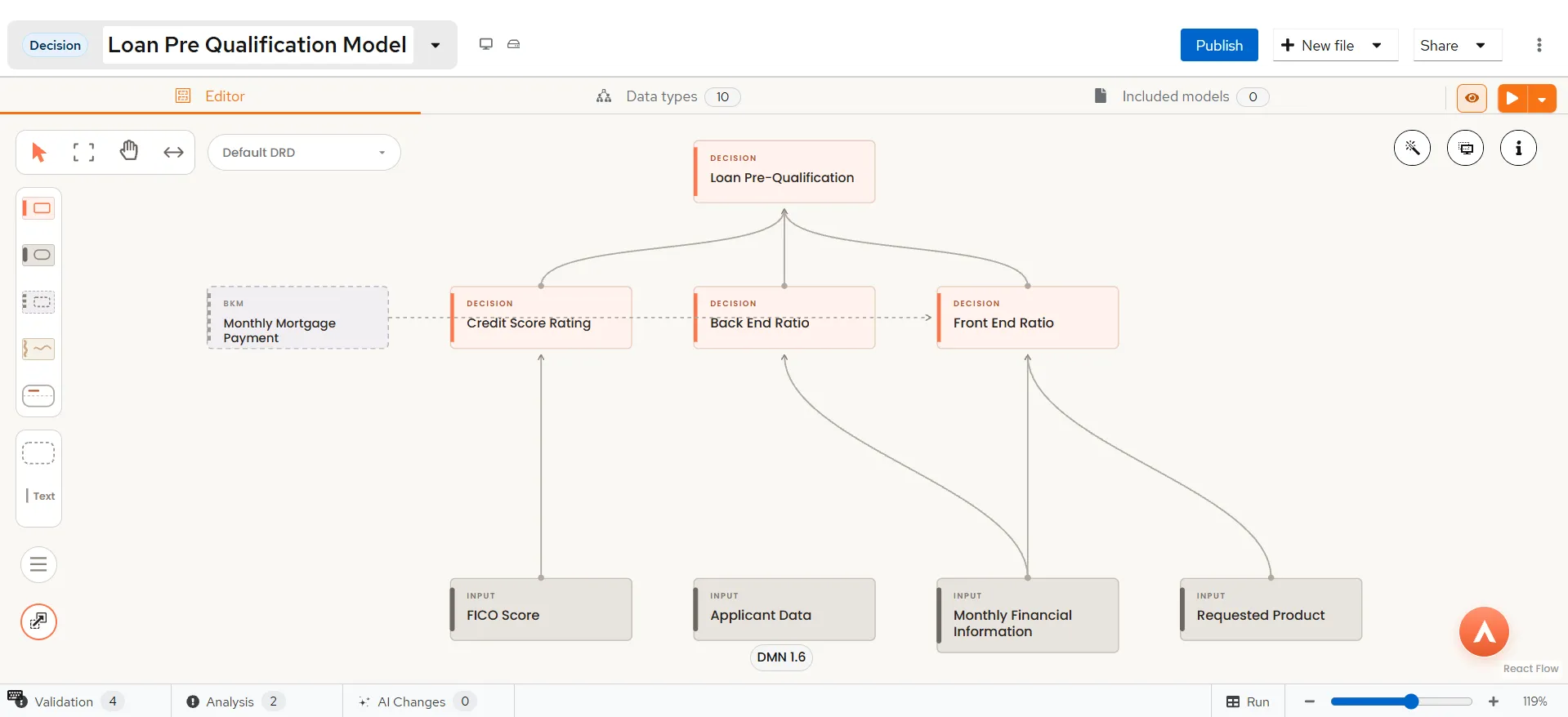Screen dimensions: 1568x717
Task: Select the Back End Ratio decision node
Action: tap(784, 318)
